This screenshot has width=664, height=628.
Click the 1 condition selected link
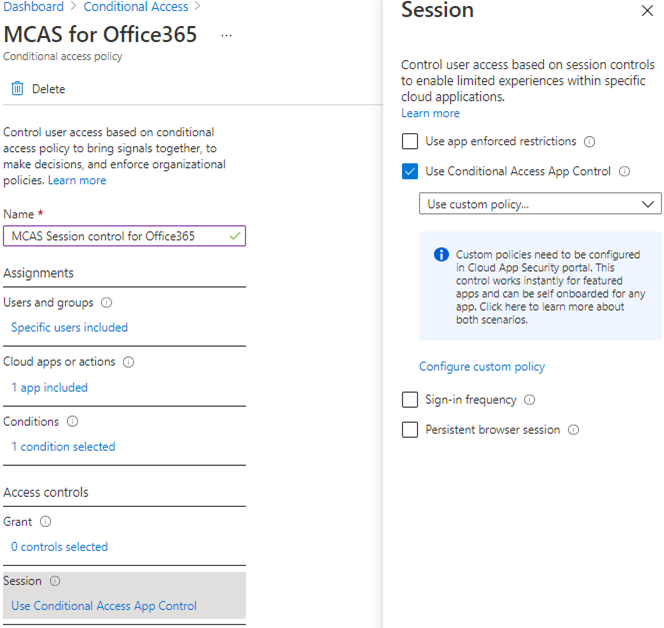pyautogui.click(x=63, y=447)
